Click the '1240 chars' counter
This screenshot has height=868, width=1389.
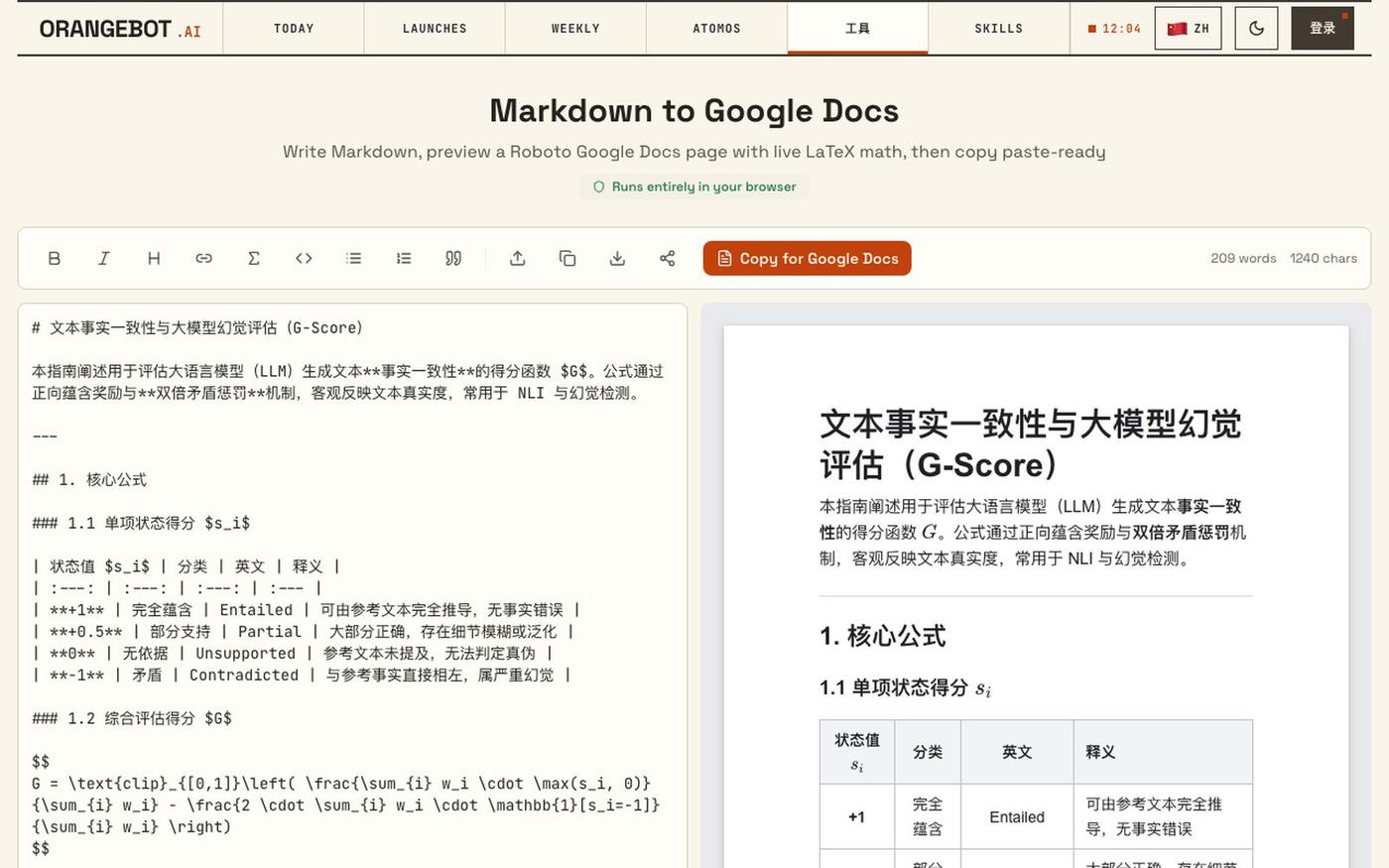click(x=1324, y=258)
